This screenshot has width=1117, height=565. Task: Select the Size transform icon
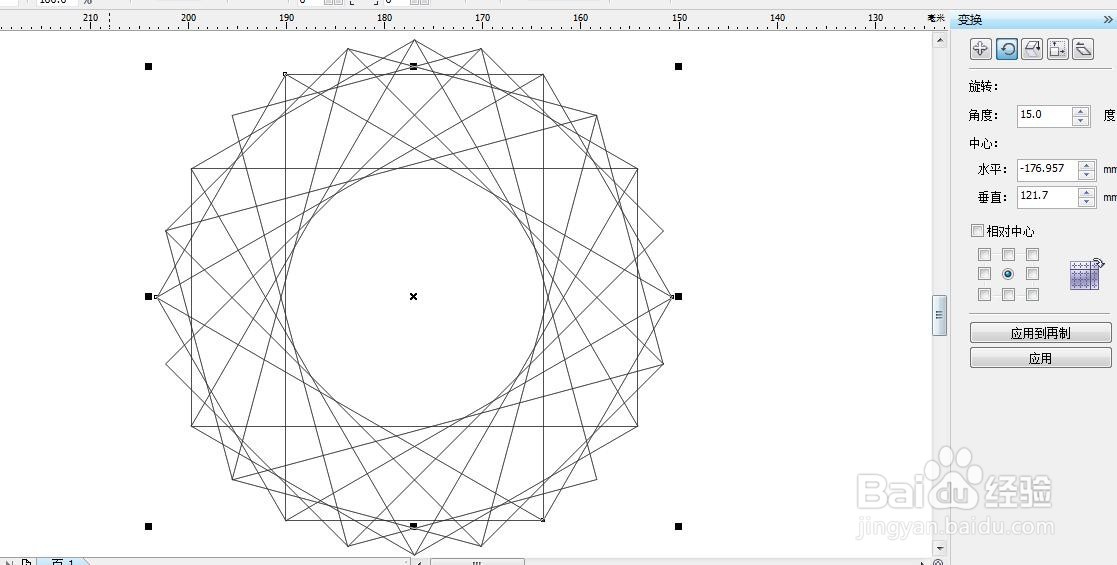[1058, 48]
